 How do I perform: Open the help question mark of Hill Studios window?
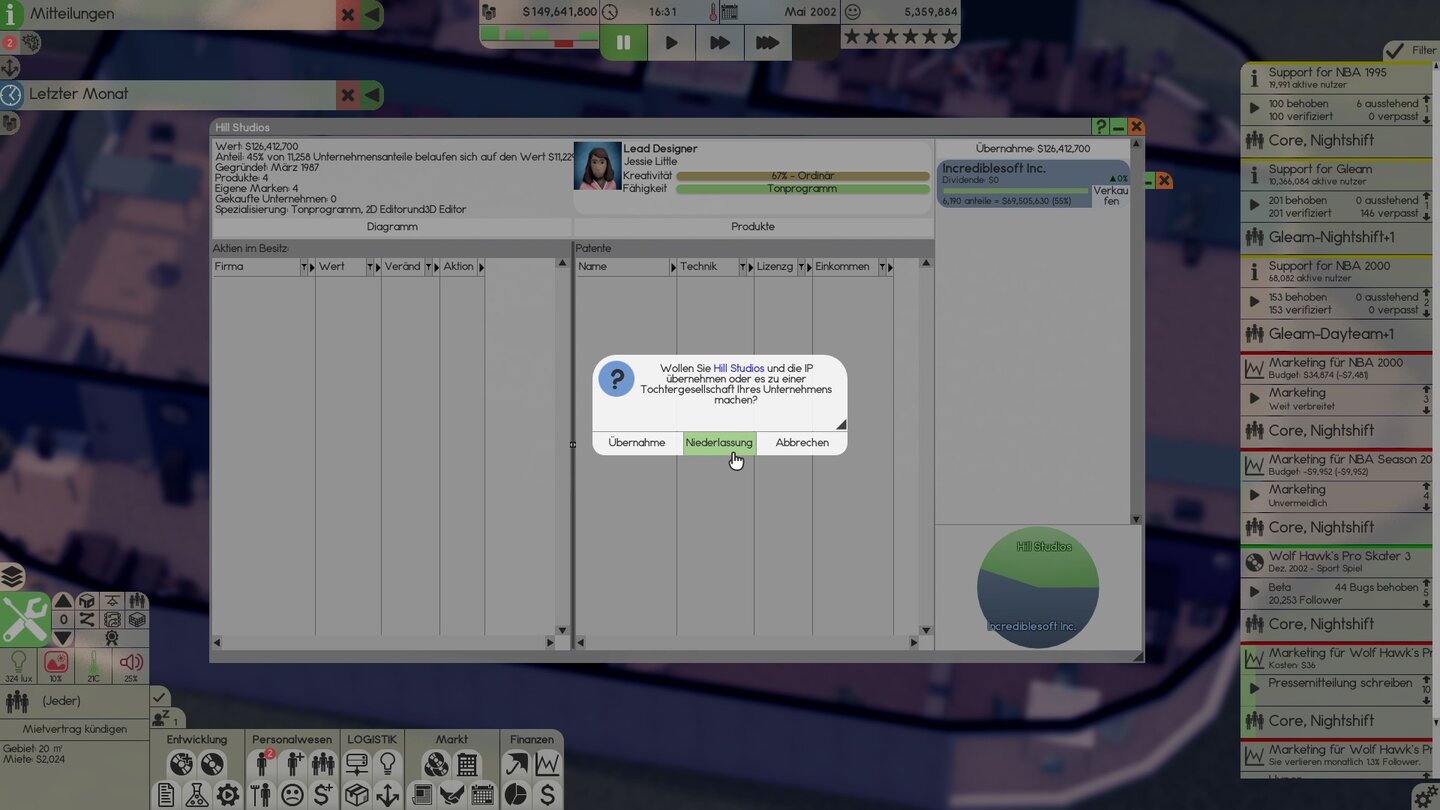click(x=1101, y=127)
